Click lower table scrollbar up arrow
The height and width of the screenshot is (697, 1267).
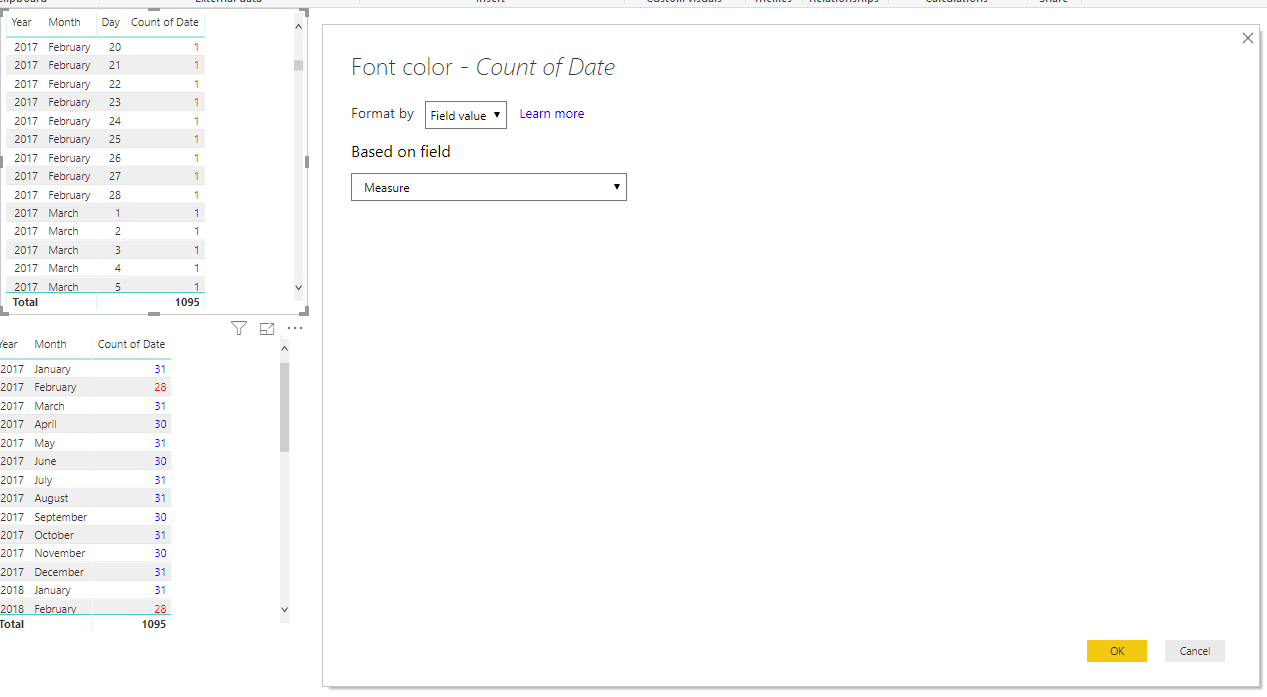point(284,349)
